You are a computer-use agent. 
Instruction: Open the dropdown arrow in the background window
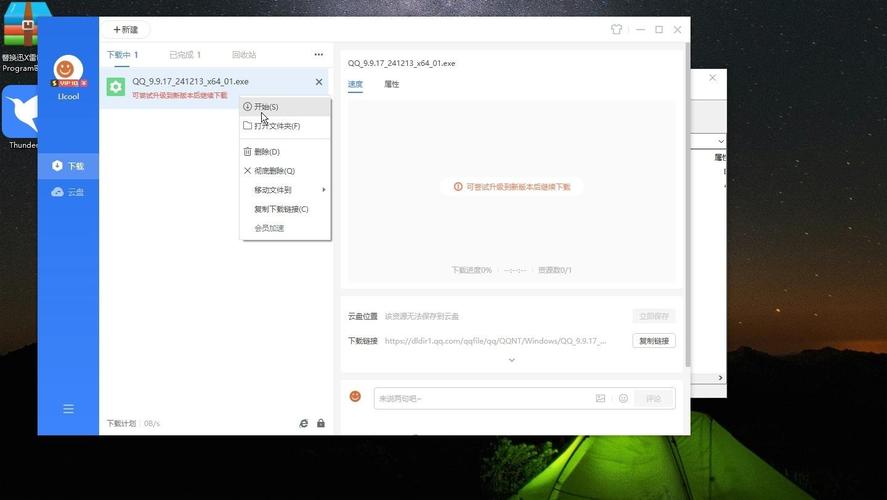coord(721,141)
